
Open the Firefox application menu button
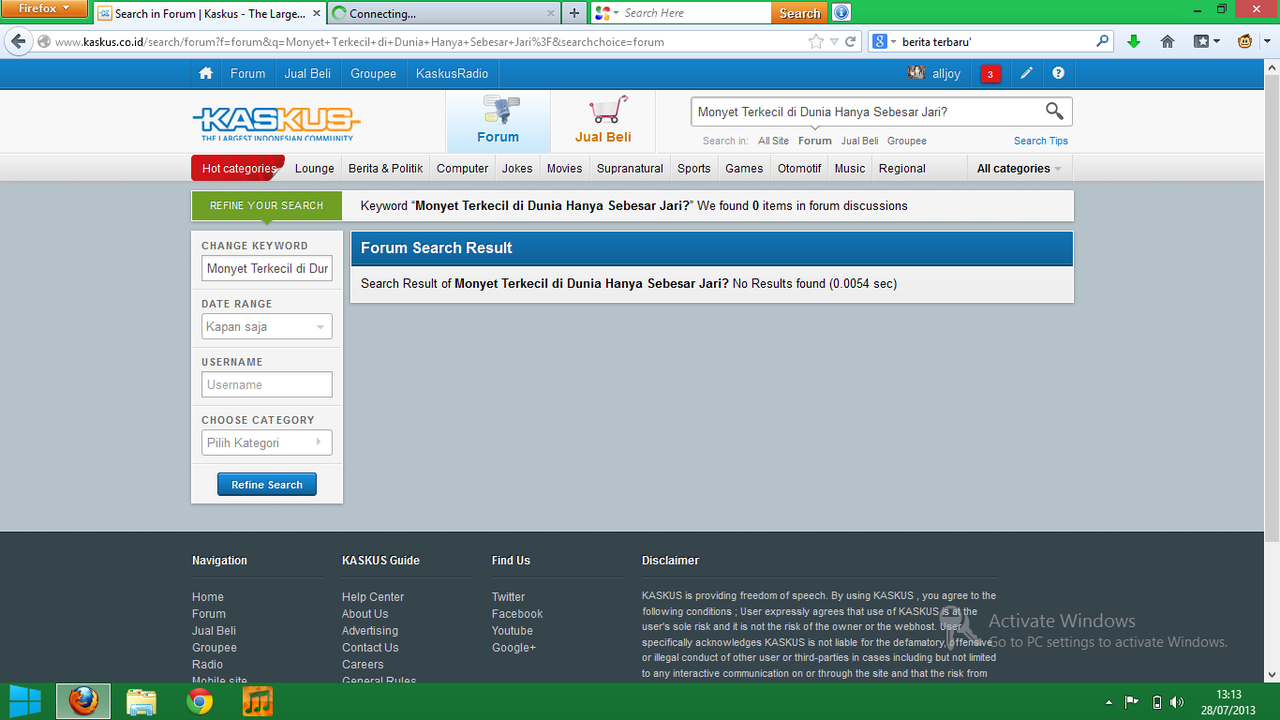coord(44,9)
